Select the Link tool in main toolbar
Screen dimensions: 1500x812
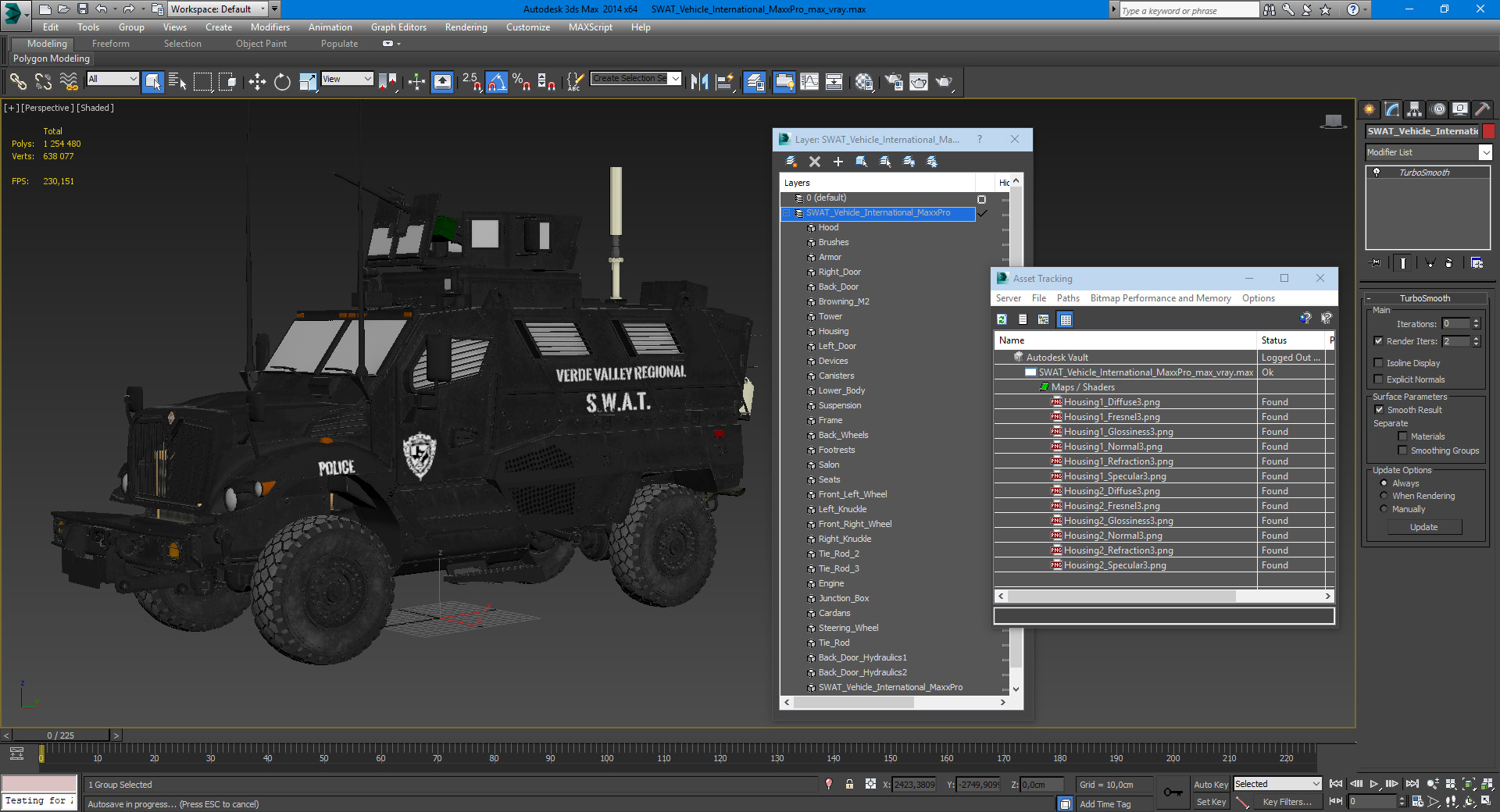click(x=18, y=81)
